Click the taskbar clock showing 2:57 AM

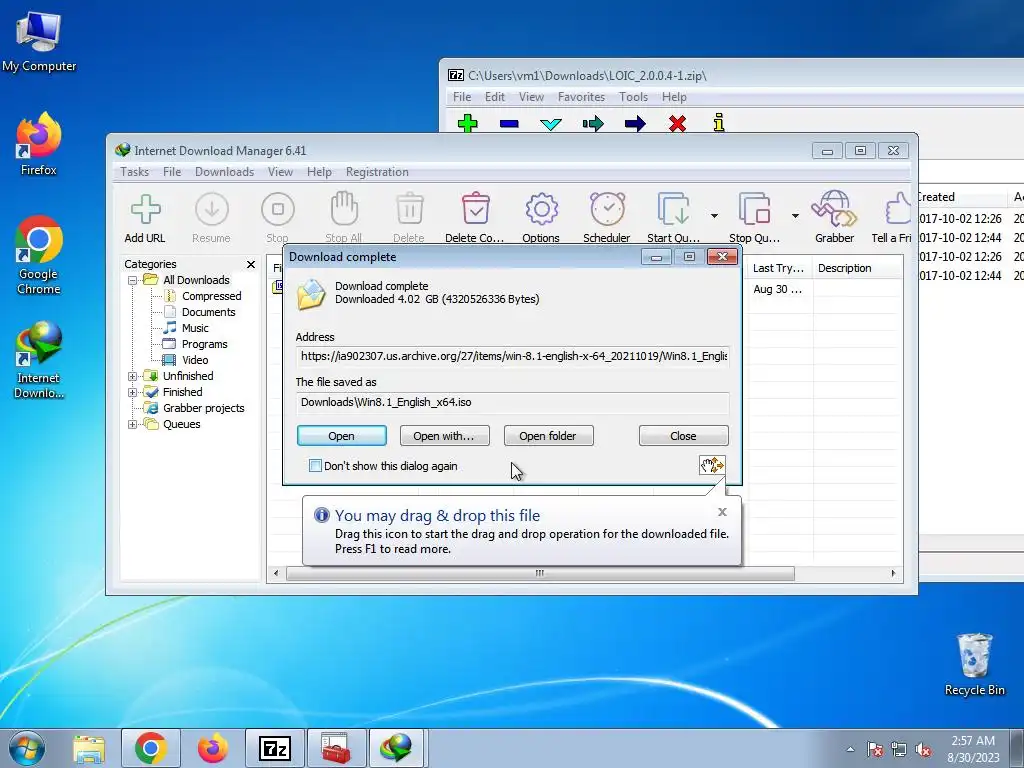pos(973,749)
